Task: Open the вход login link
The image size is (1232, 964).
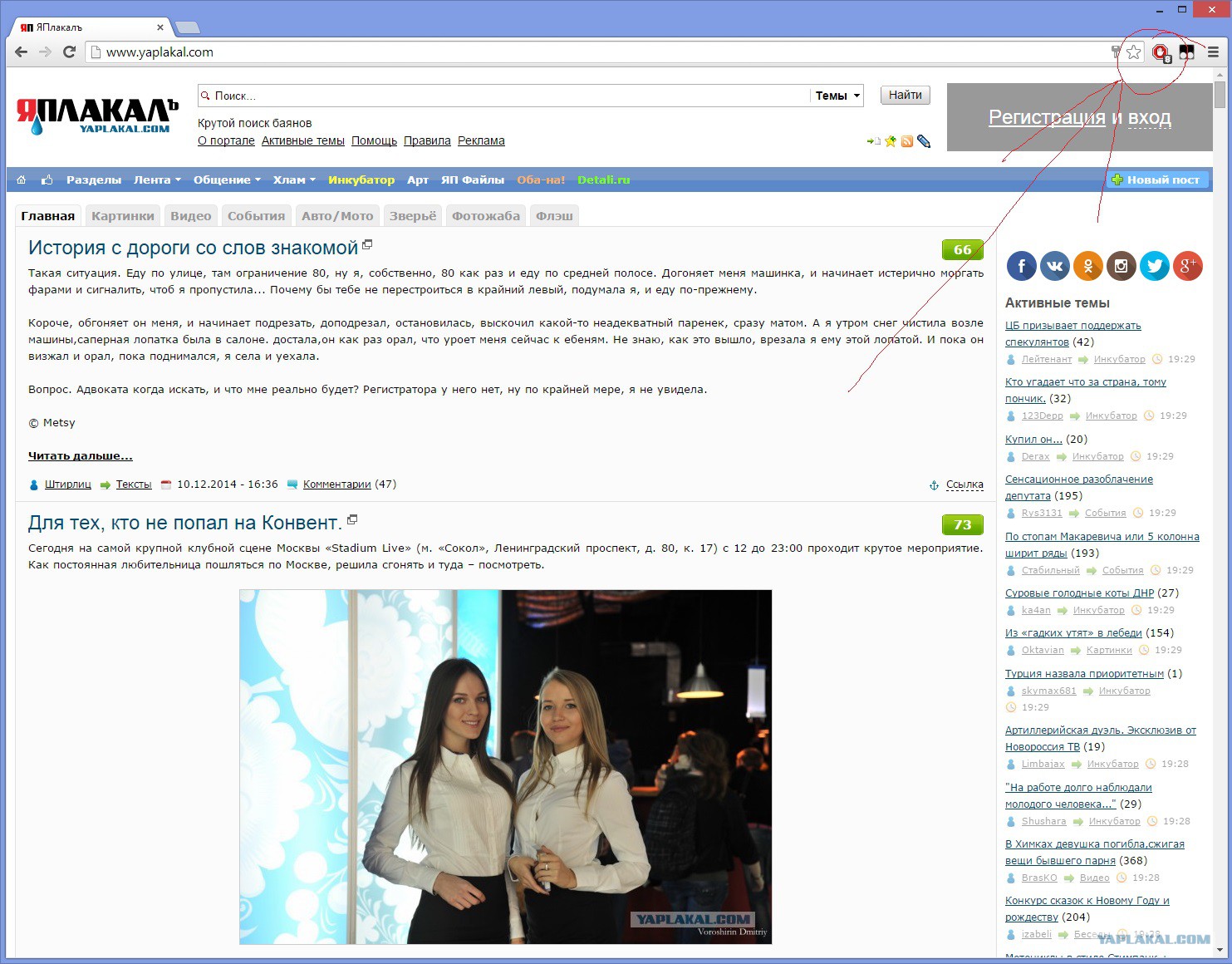Action: (x=1150, y=117)
